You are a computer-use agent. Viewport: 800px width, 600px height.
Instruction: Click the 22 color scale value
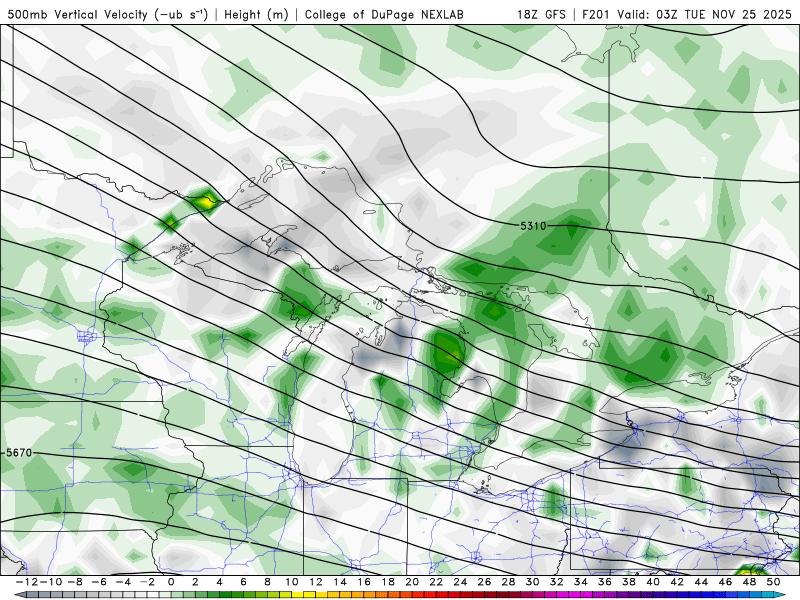click(436, 582)
